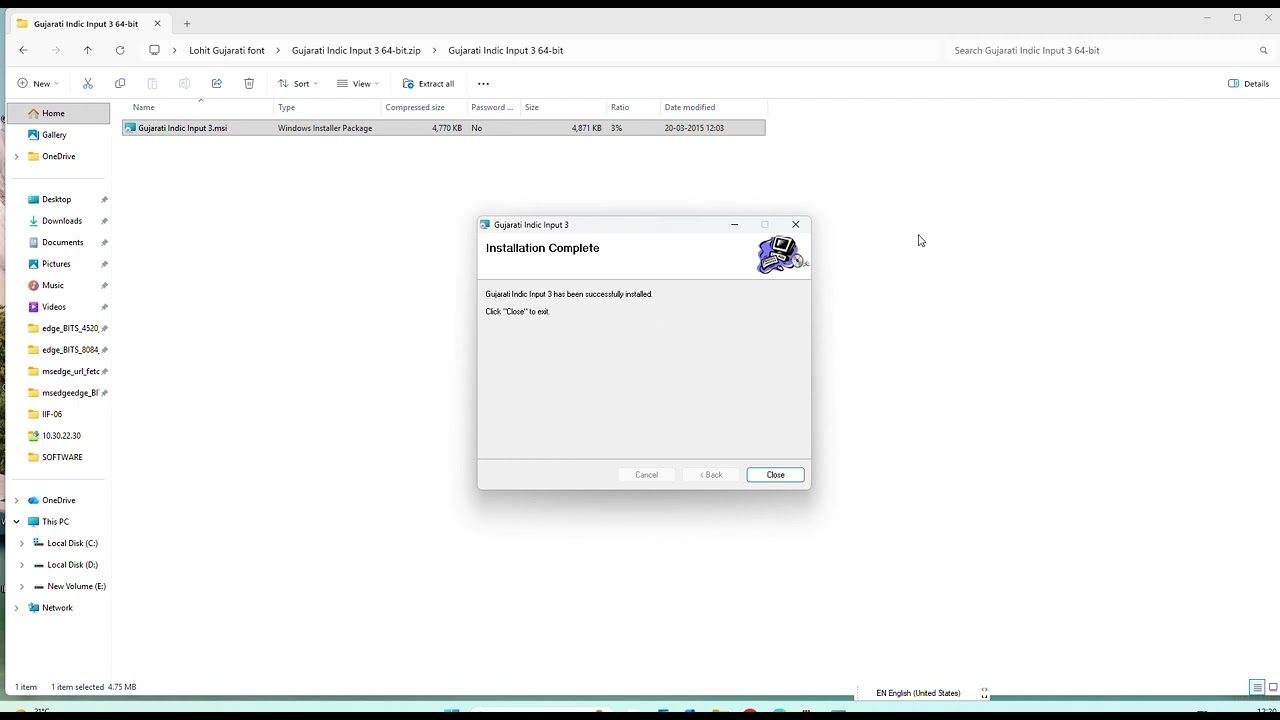
Task: Expand the top OneDrive node
Action: (16, 156)
